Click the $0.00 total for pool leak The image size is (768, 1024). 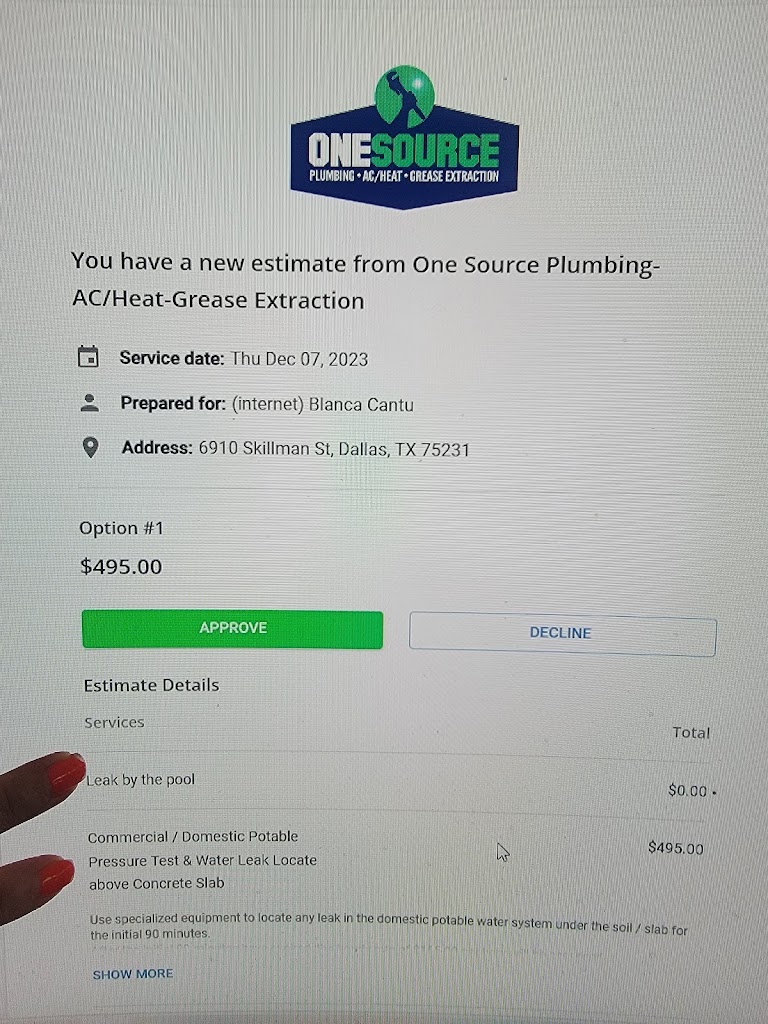pyautogui.click(x=688, y=791)
